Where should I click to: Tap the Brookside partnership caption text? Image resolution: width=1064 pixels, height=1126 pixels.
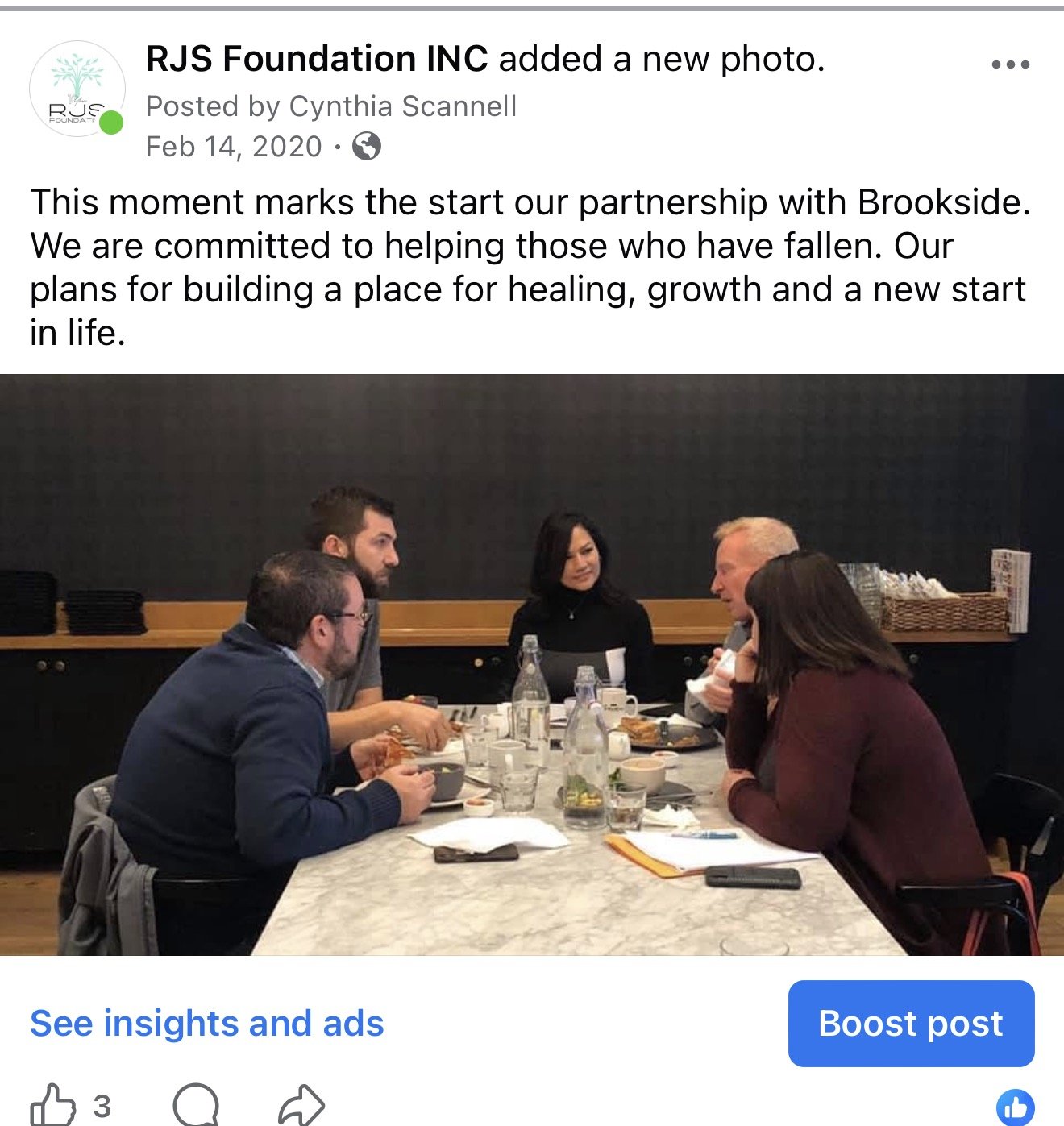tap(530, 268)
